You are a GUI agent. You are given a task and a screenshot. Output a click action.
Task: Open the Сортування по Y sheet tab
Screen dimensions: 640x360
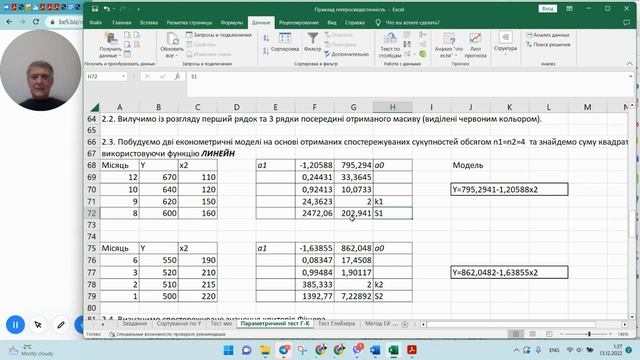coord(179,324)
